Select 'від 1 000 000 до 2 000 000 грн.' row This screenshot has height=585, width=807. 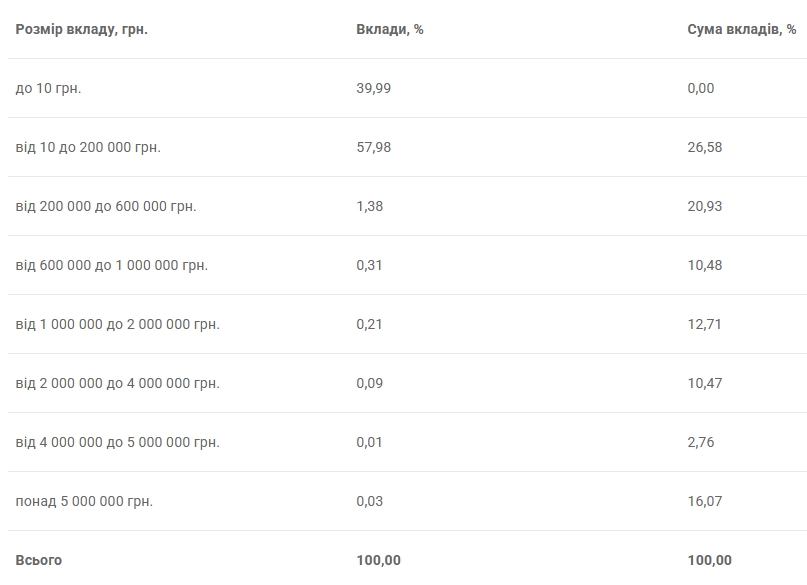click(118, 324)
